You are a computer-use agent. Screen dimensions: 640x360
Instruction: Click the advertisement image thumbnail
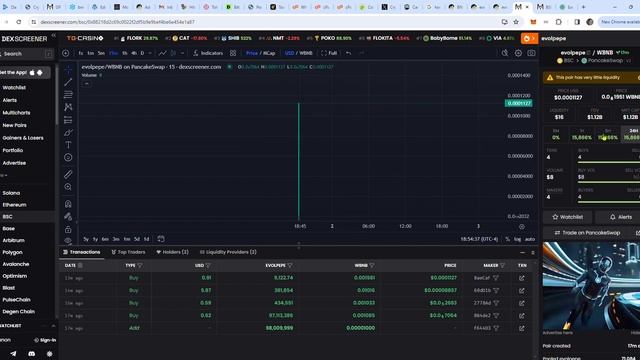[x=591, y=286]
